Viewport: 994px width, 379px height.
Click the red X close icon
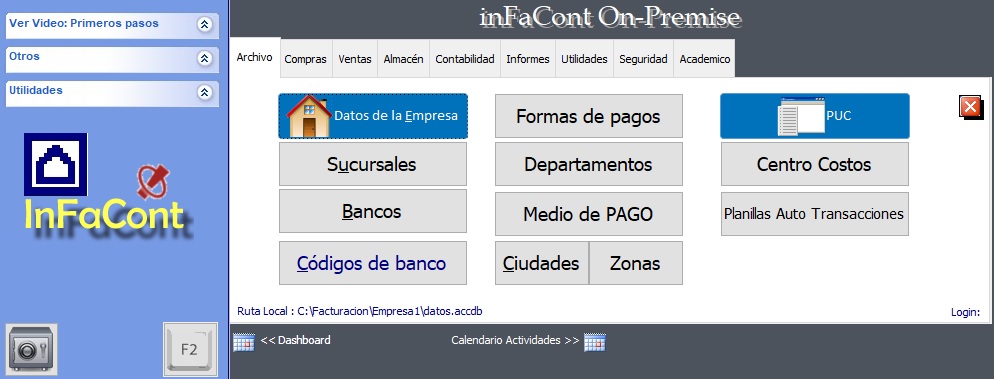971,107
